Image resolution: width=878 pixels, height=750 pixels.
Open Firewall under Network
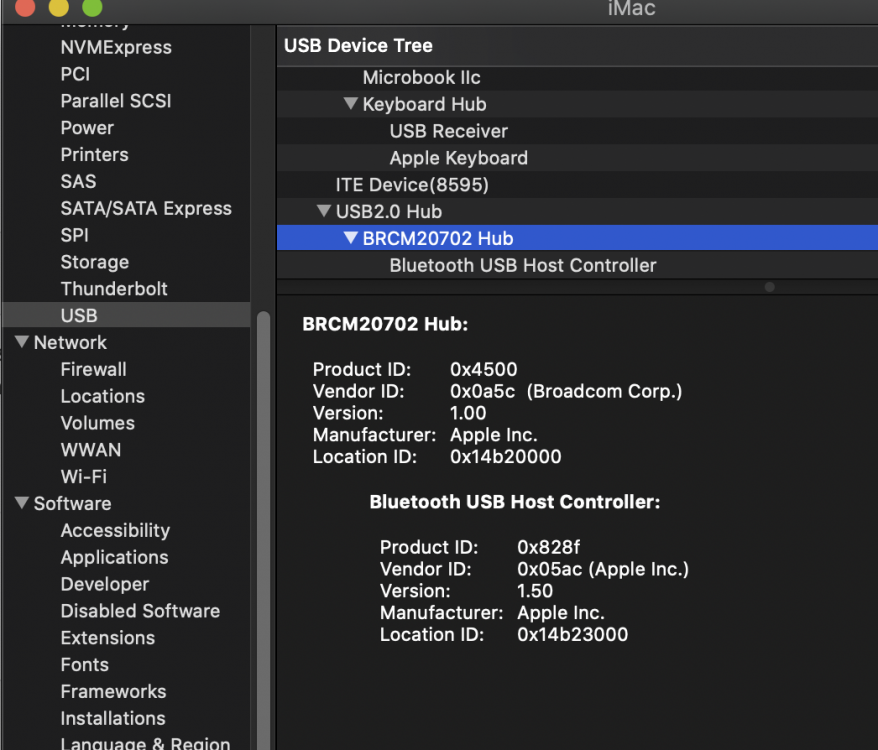point(94,369)
